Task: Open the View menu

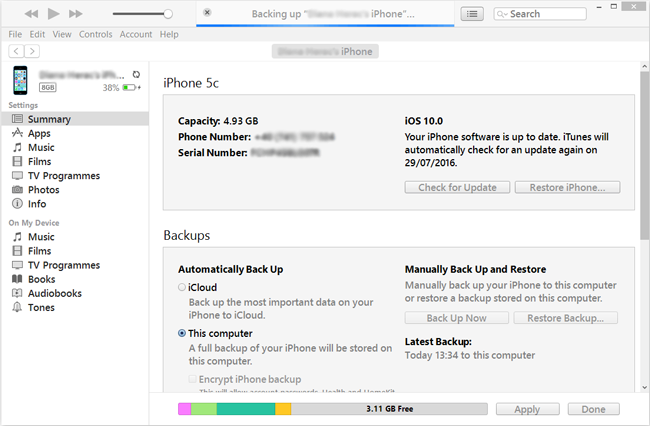Action: (x=62, y=34)
